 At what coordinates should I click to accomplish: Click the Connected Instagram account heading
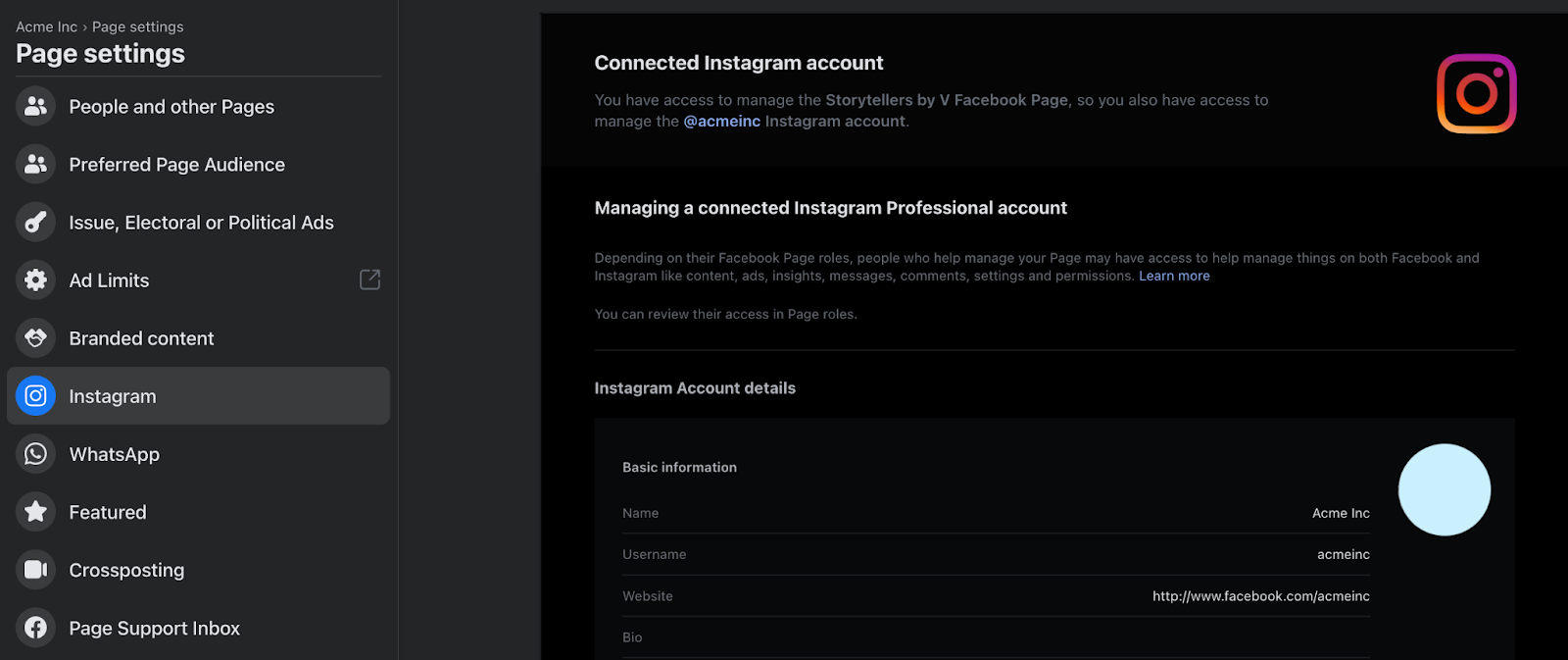point(739,63)
